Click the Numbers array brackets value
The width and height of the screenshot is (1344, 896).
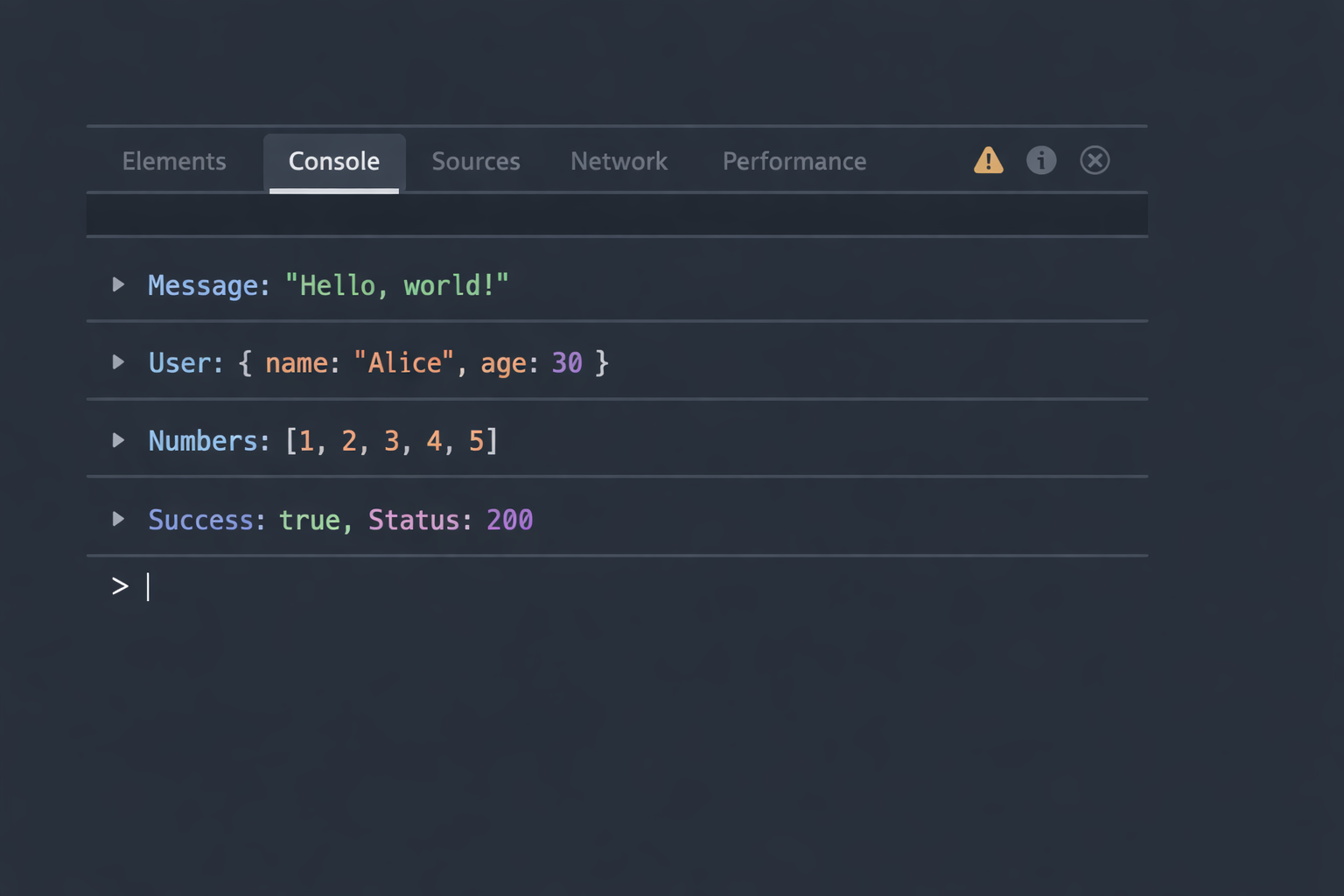pos(392,441)
